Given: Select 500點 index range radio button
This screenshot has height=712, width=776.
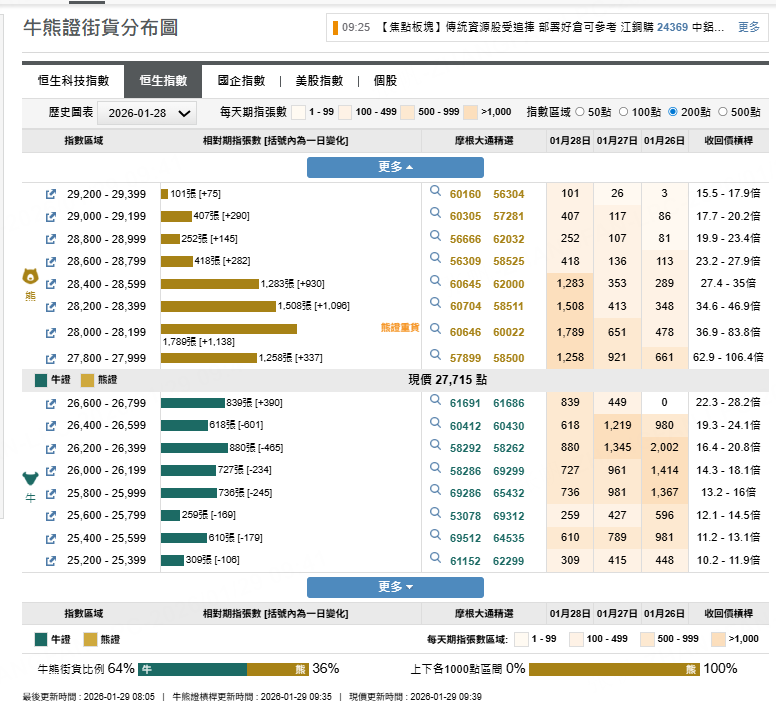Looking at the screenshot, I should pyautogui.click(x=723, y=112).
